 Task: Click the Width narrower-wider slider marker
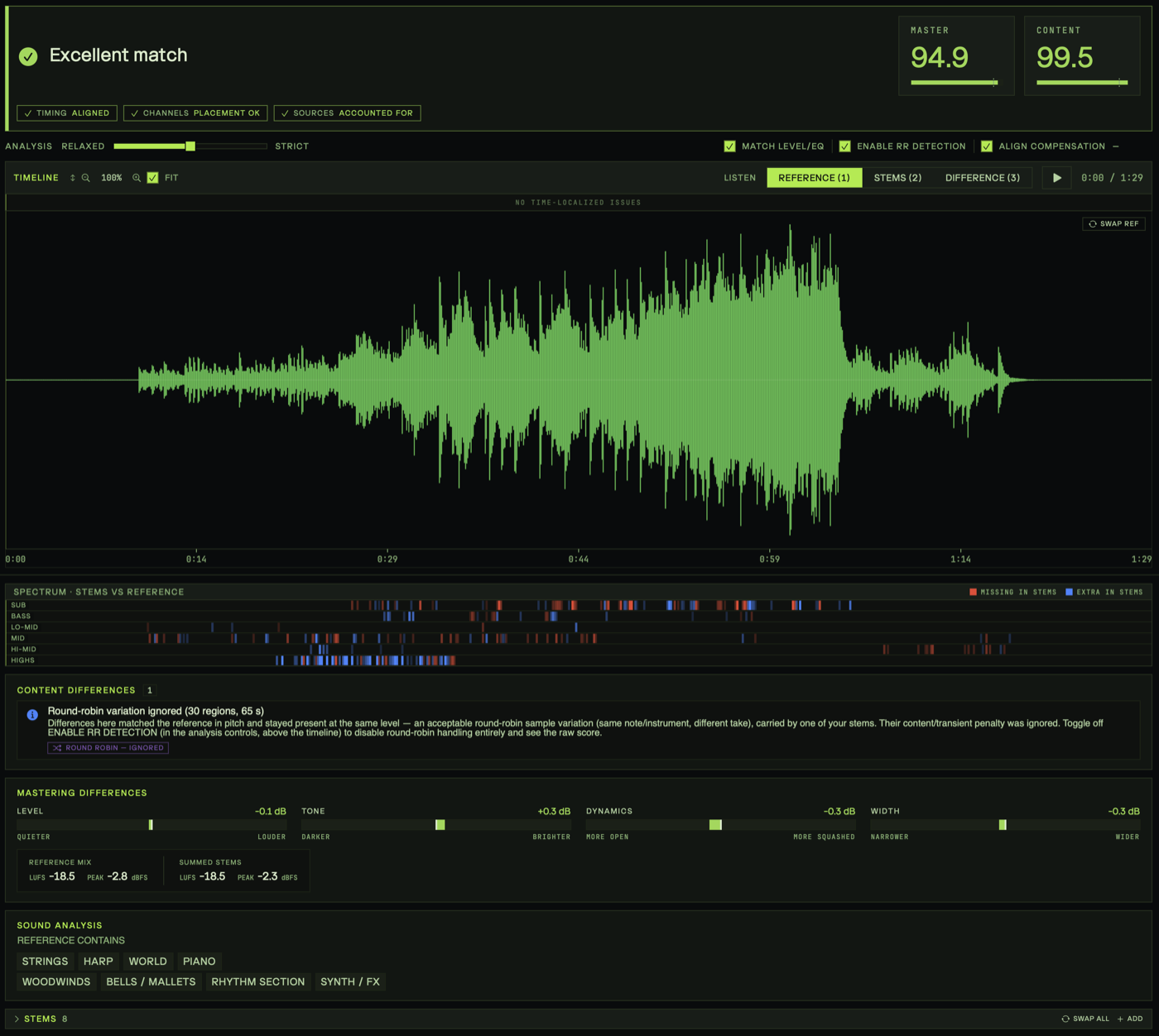coord(1003,825)
